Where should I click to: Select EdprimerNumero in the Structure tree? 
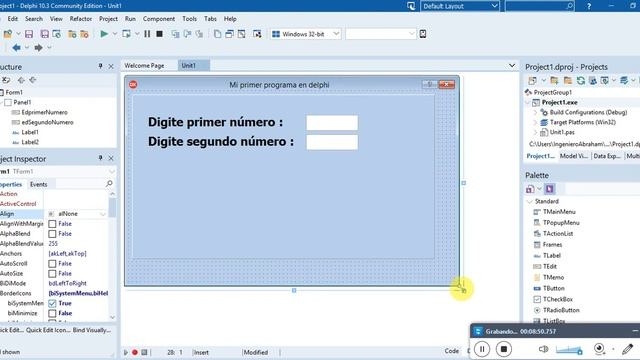click(44, 112)
